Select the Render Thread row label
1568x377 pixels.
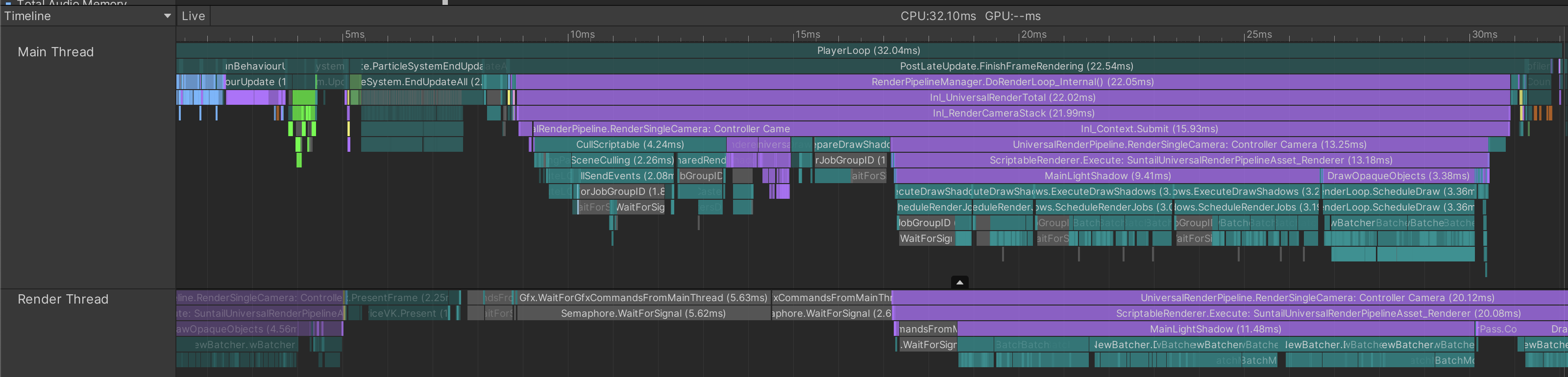[63, 299]
